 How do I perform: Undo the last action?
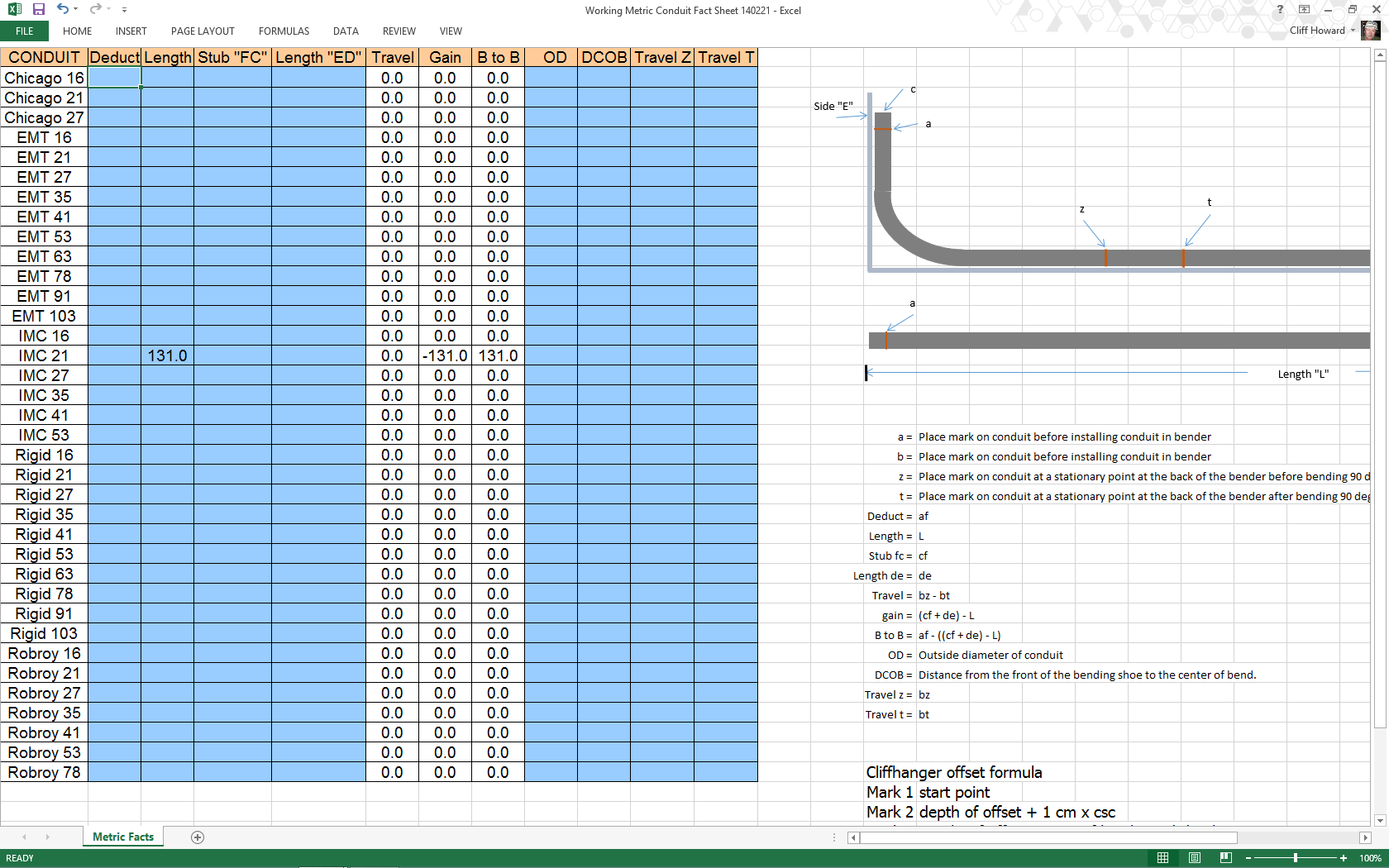(60, 9)
